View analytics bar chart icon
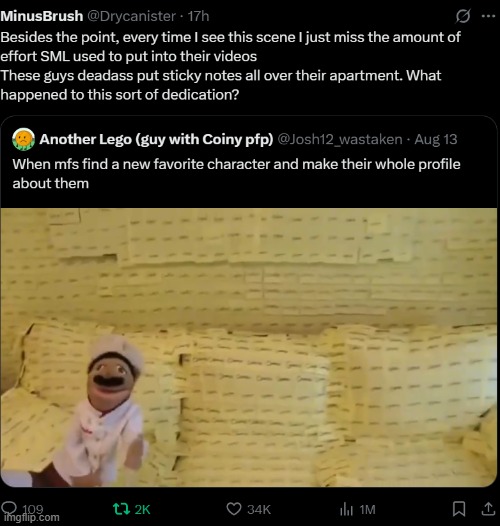Viewport: 500px width, 526px height. [346, 510]
